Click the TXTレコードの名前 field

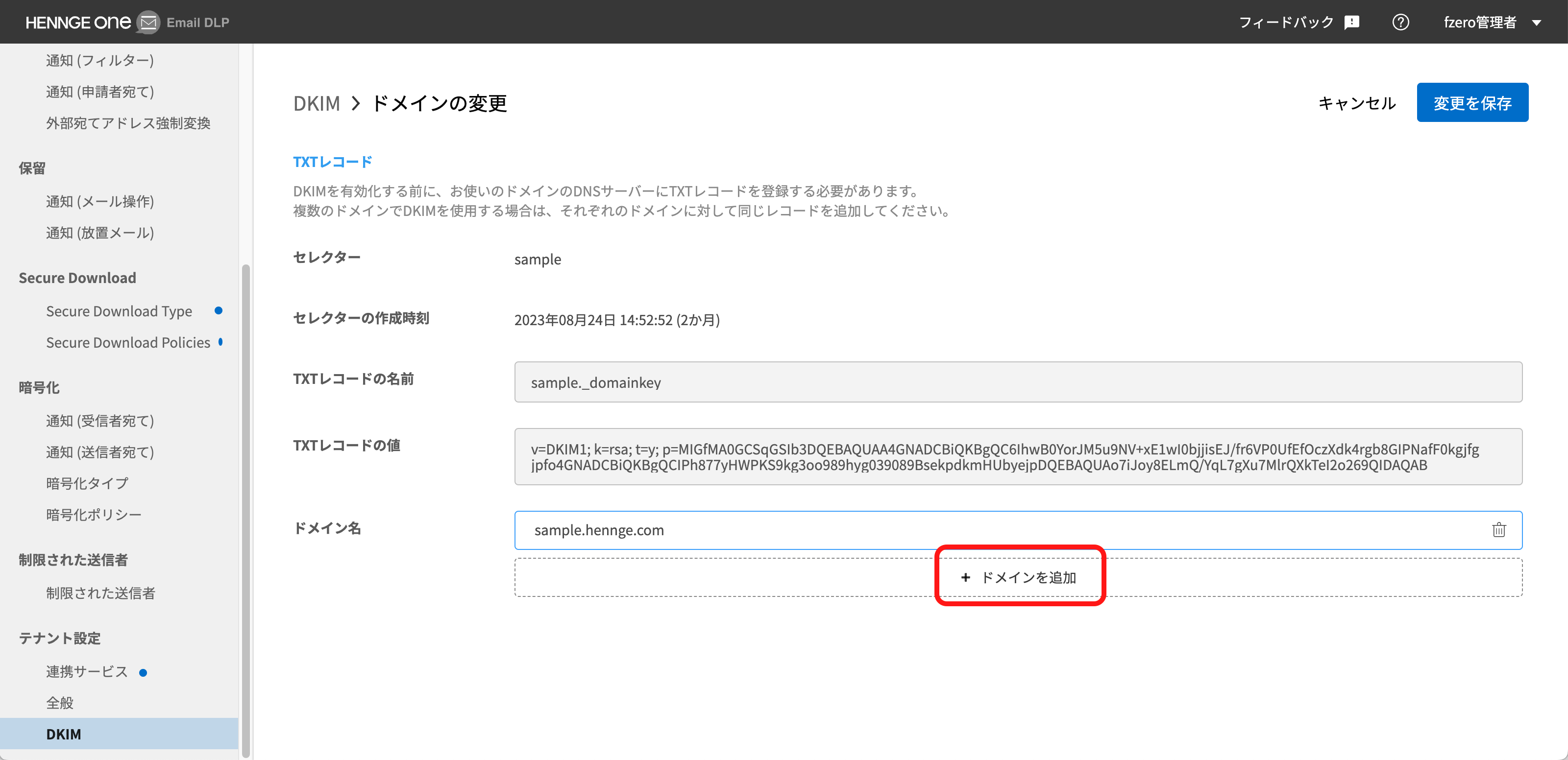1018,382
